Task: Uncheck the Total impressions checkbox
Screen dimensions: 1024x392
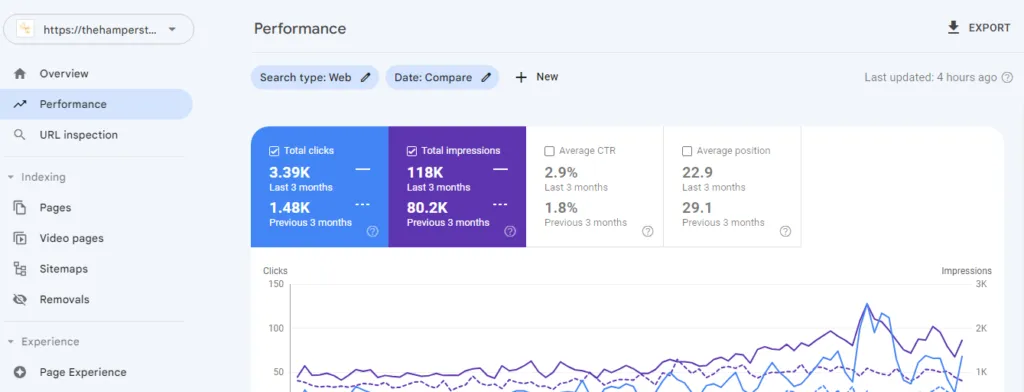Action: (411, 151)
